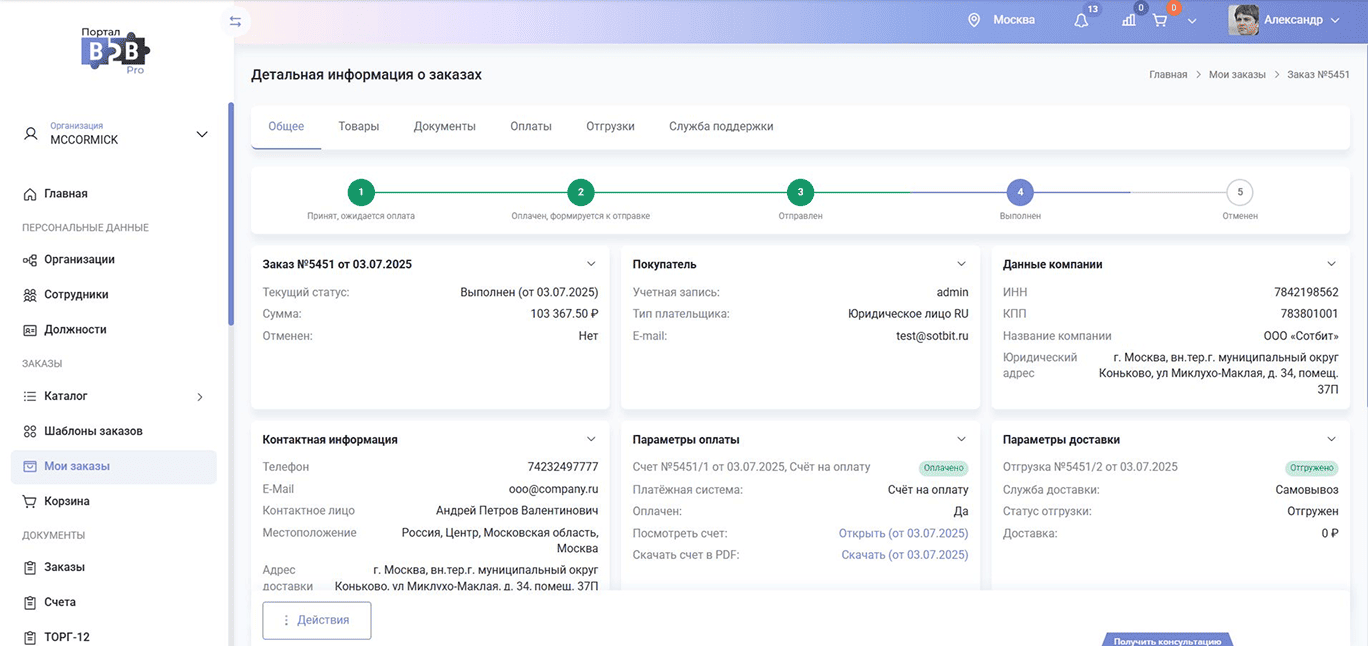1368x647 pixels.
Task: Switch to the Служба поддержки tab
Action: point(720,127)
